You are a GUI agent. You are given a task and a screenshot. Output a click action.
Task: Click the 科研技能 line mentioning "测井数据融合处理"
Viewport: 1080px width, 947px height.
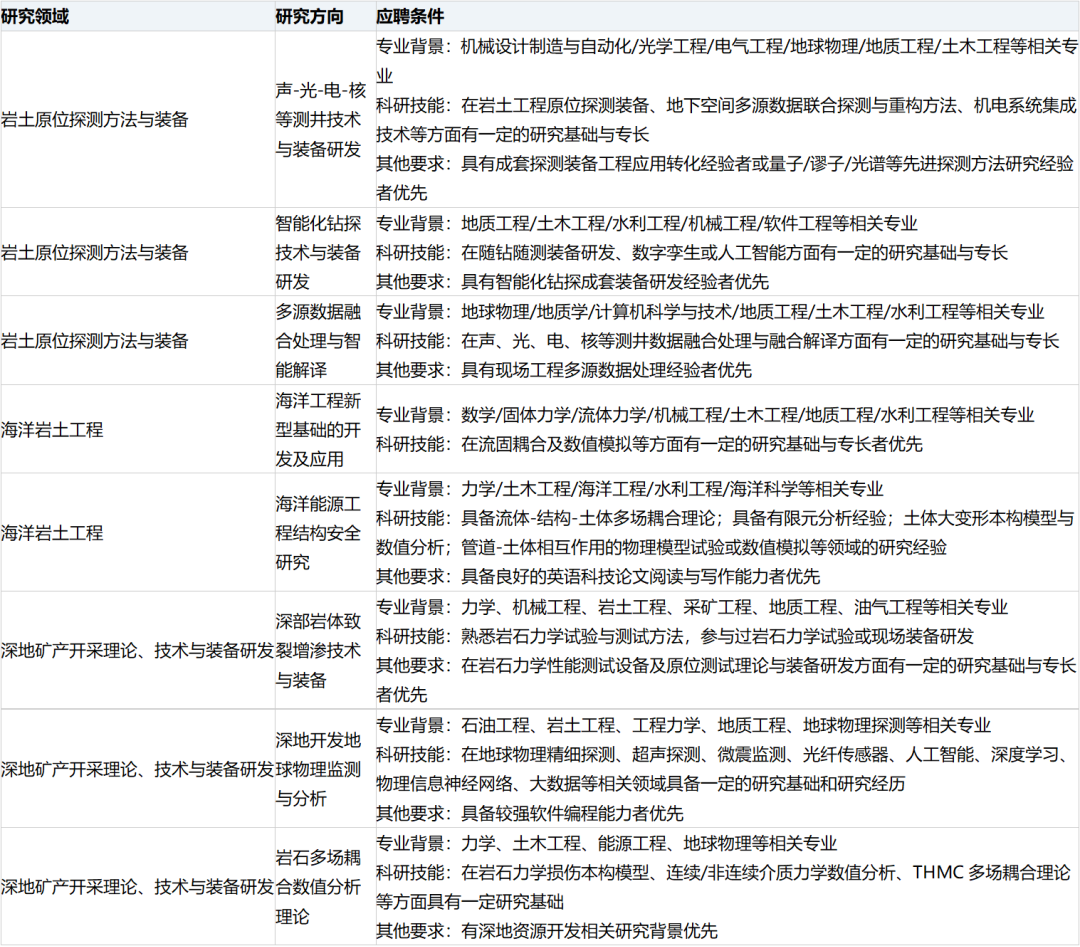pos(717,341)
